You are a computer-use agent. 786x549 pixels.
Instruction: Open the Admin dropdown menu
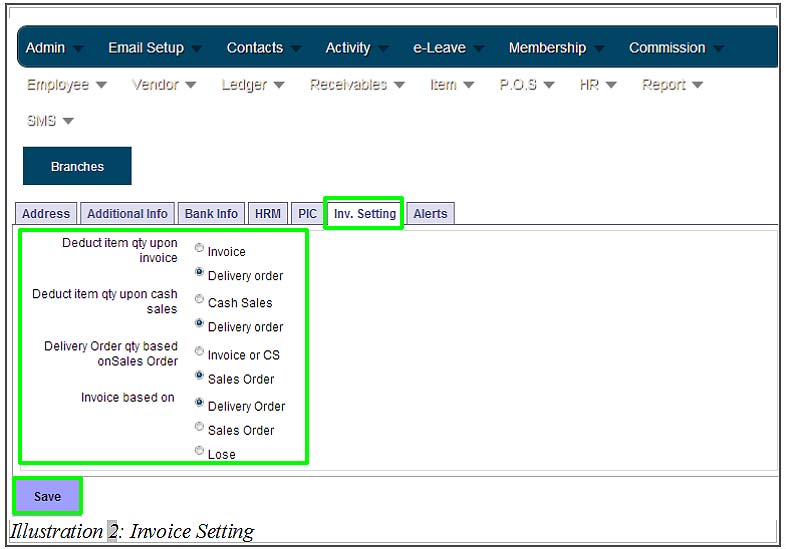pyautogui.click(x=54, y=48)
